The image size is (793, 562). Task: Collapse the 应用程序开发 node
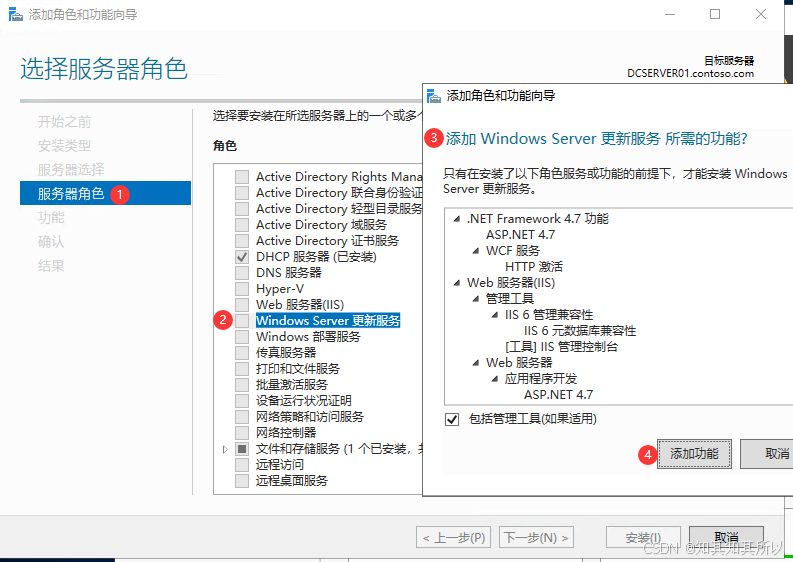coord(495,379)
